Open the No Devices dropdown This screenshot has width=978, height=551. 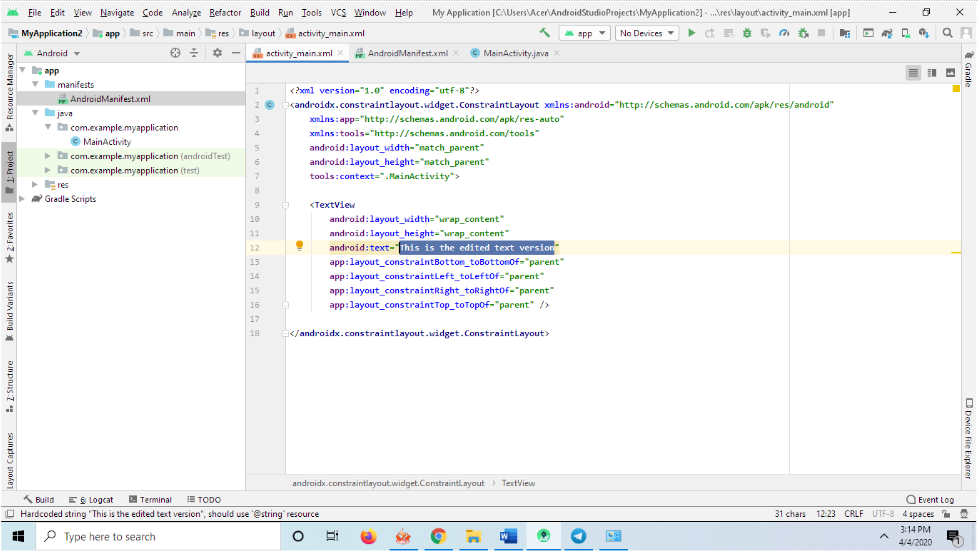(646, 33)
